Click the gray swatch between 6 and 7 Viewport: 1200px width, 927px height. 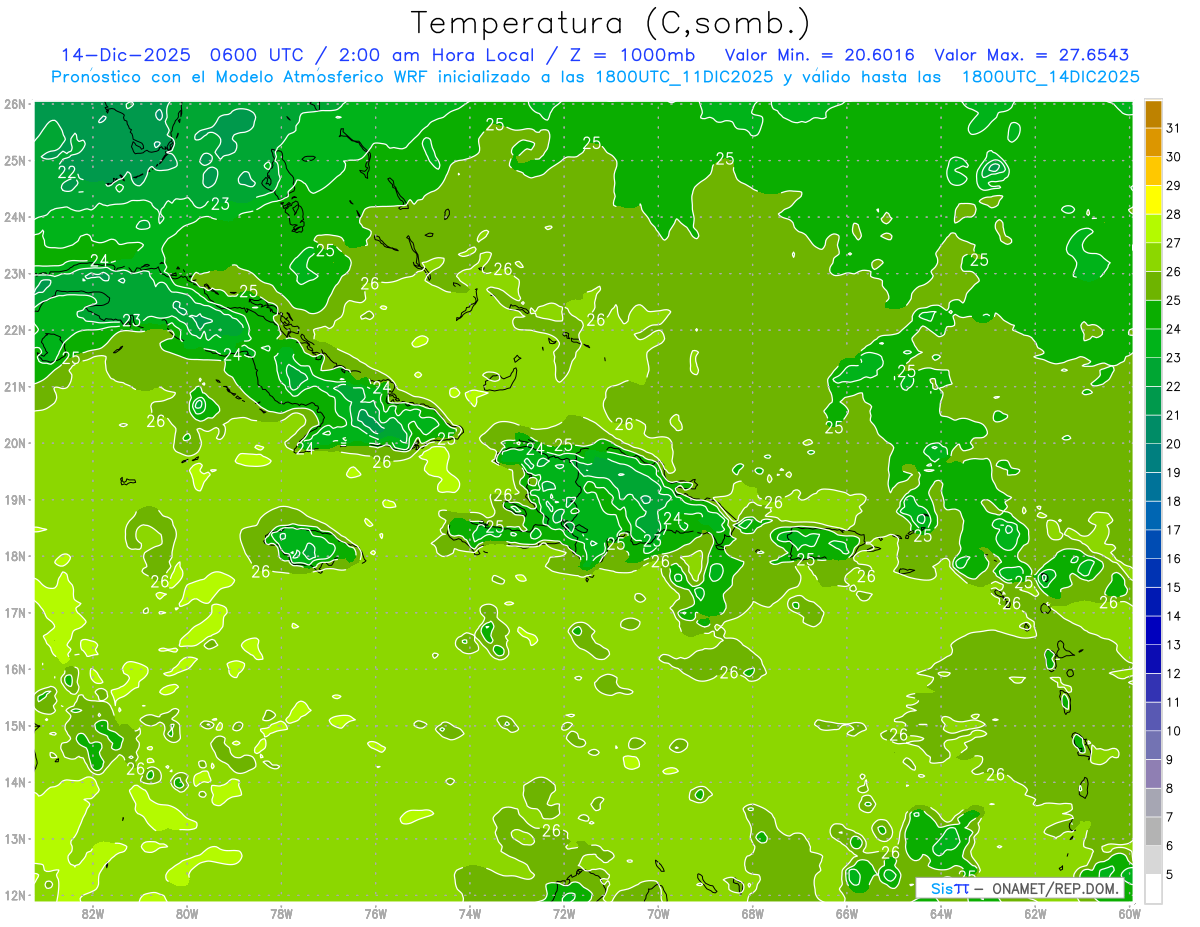1153,831
